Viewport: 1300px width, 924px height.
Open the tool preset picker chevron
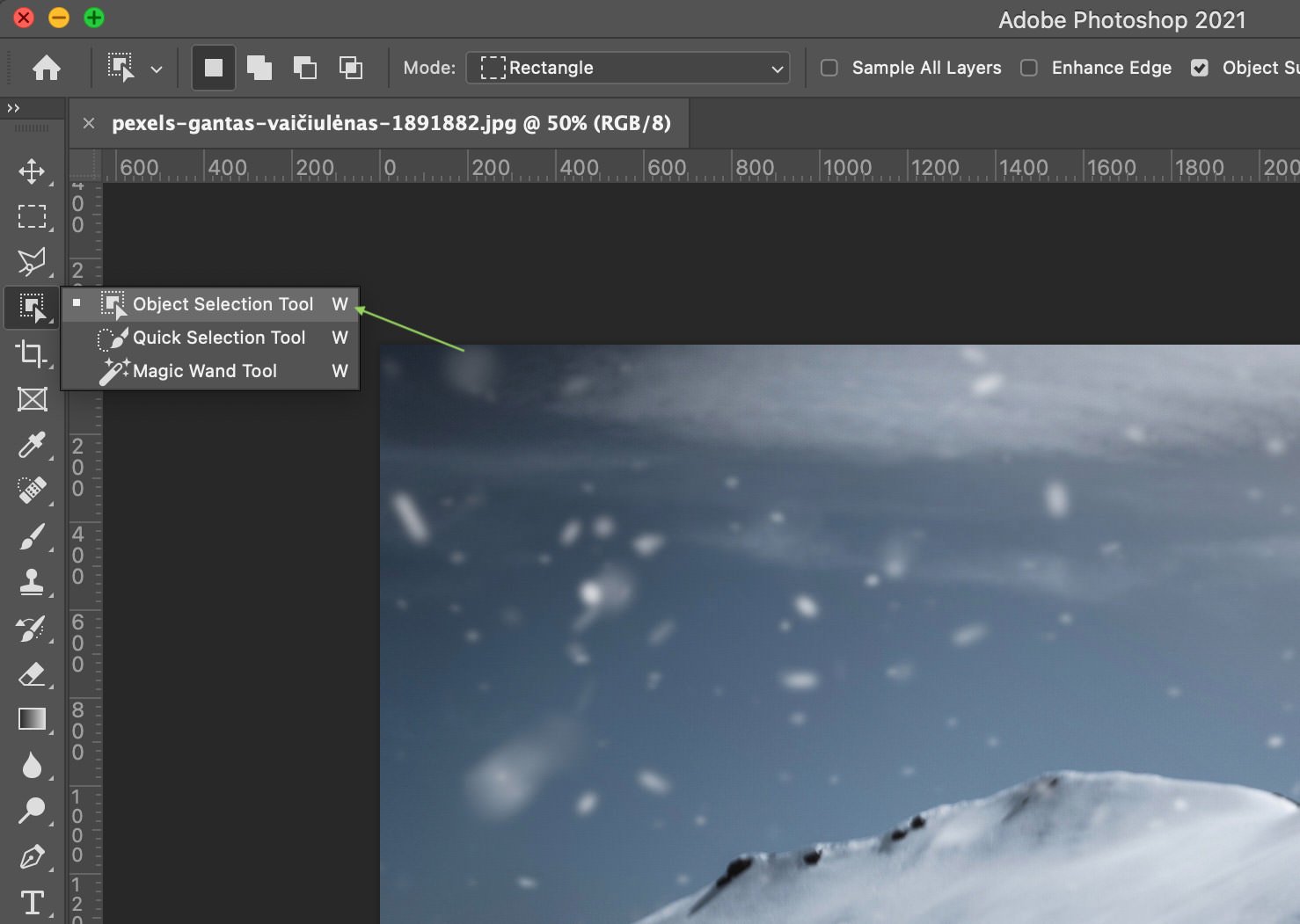157,69
